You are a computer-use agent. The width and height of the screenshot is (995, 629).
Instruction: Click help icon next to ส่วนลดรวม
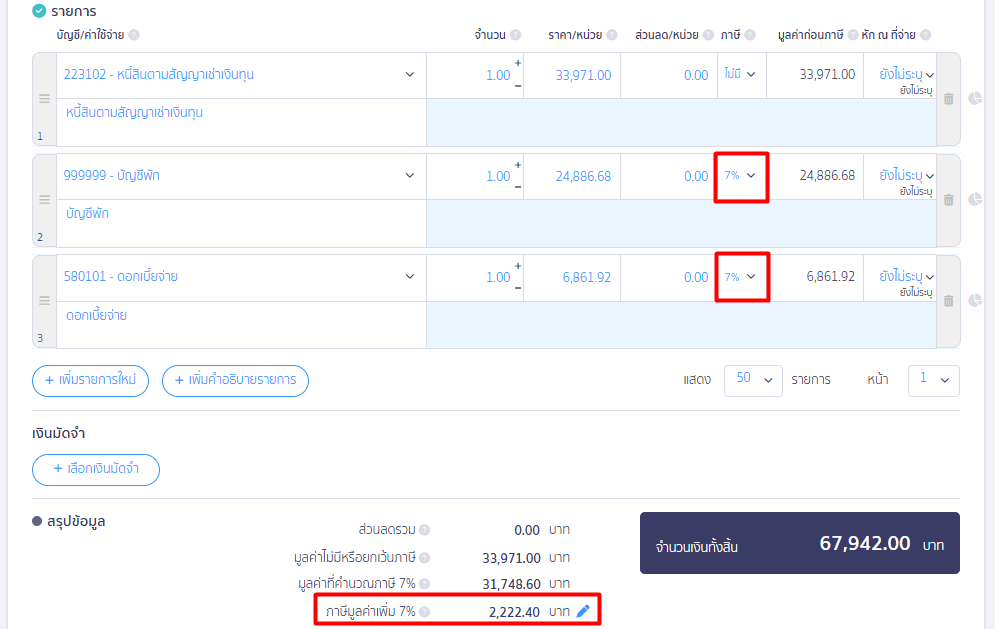coord(425,530)
